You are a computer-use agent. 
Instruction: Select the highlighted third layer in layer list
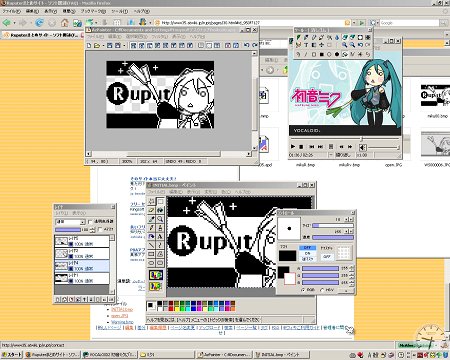click(82, 266)
